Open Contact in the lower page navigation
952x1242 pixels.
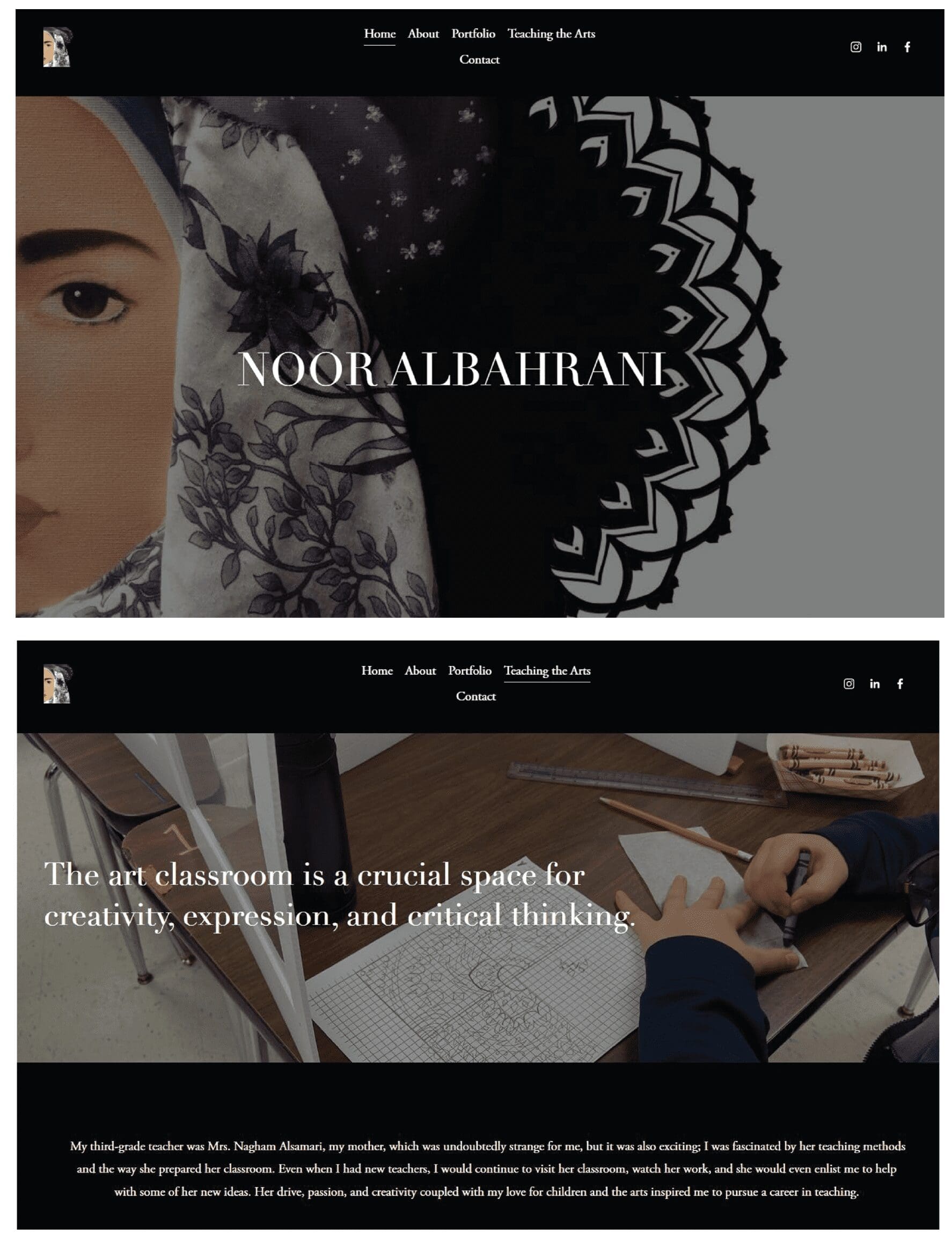coord(476,697)
